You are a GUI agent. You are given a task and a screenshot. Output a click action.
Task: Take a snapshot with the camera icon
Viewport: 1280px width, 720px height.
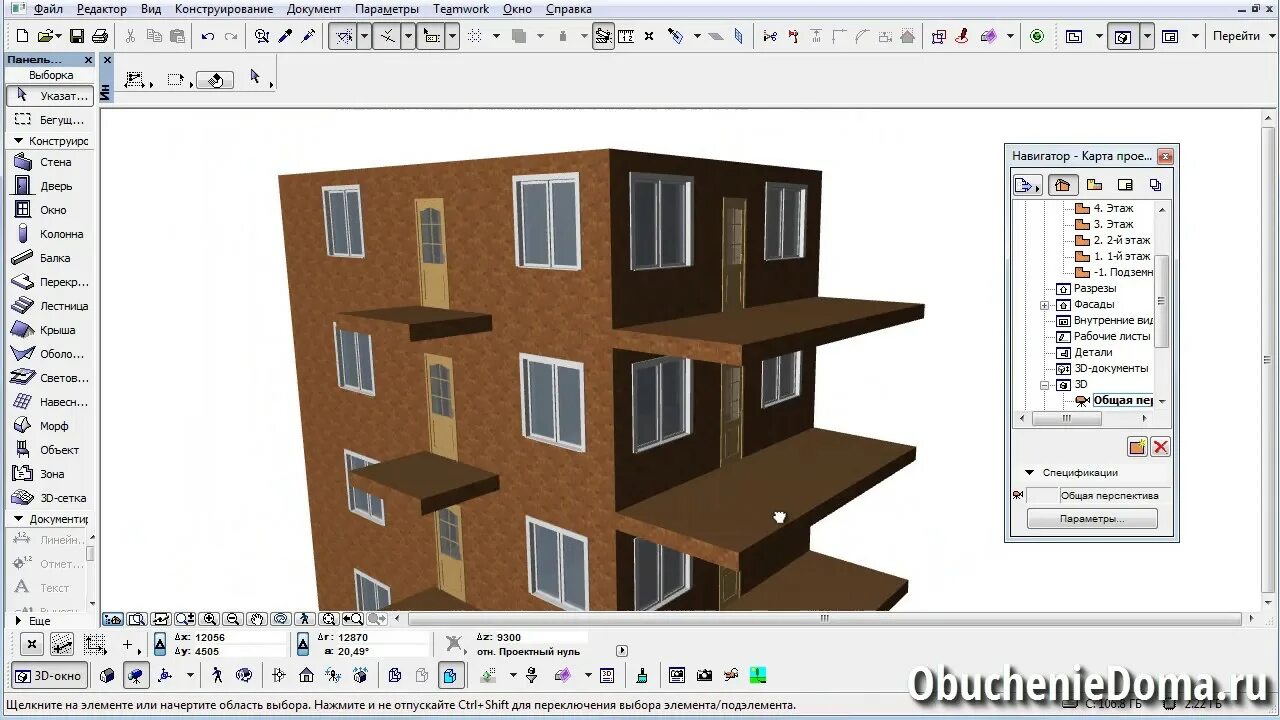pyautogui.click(x=704, y=676)
